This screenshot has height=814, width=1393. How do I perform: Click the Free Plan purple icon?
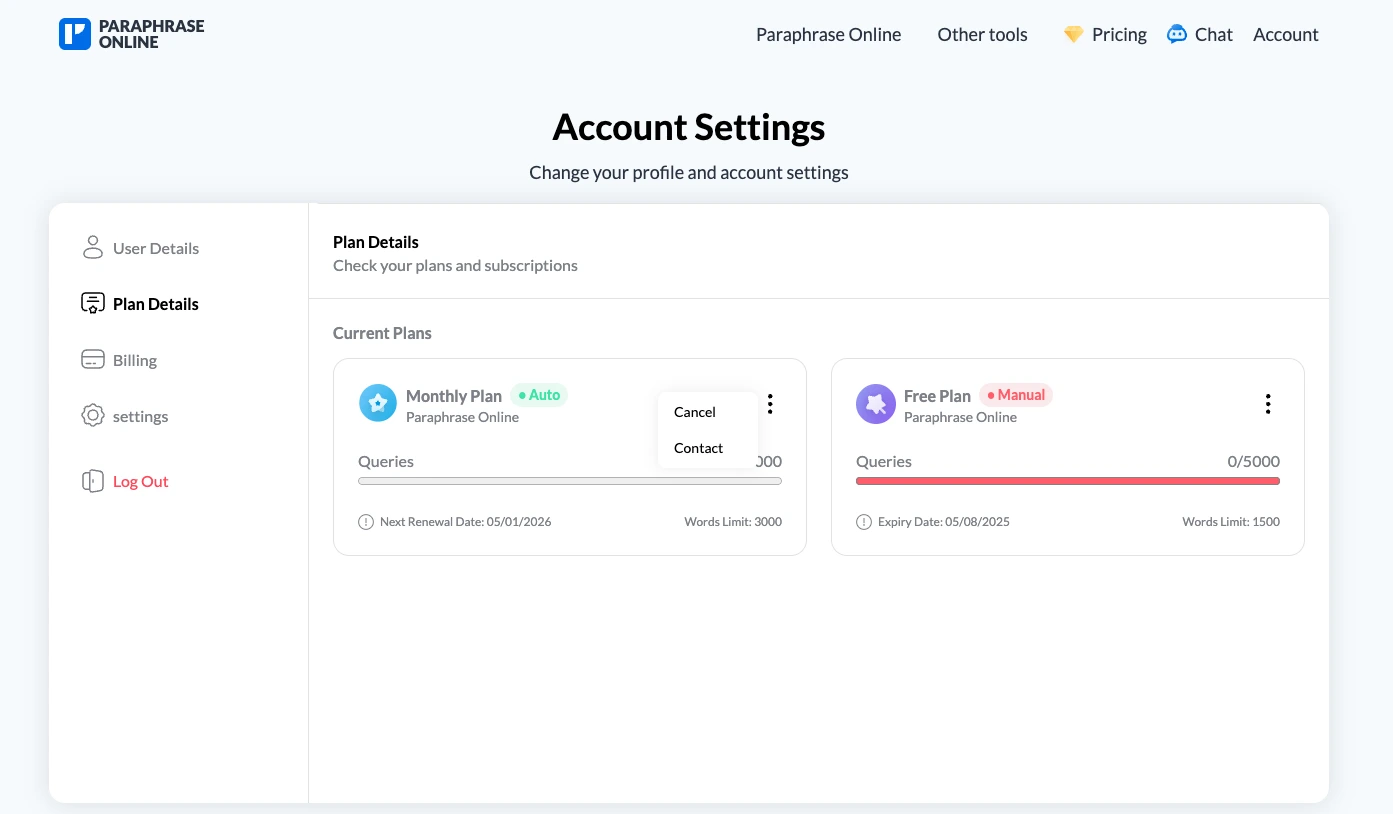[x=876, y=403]
